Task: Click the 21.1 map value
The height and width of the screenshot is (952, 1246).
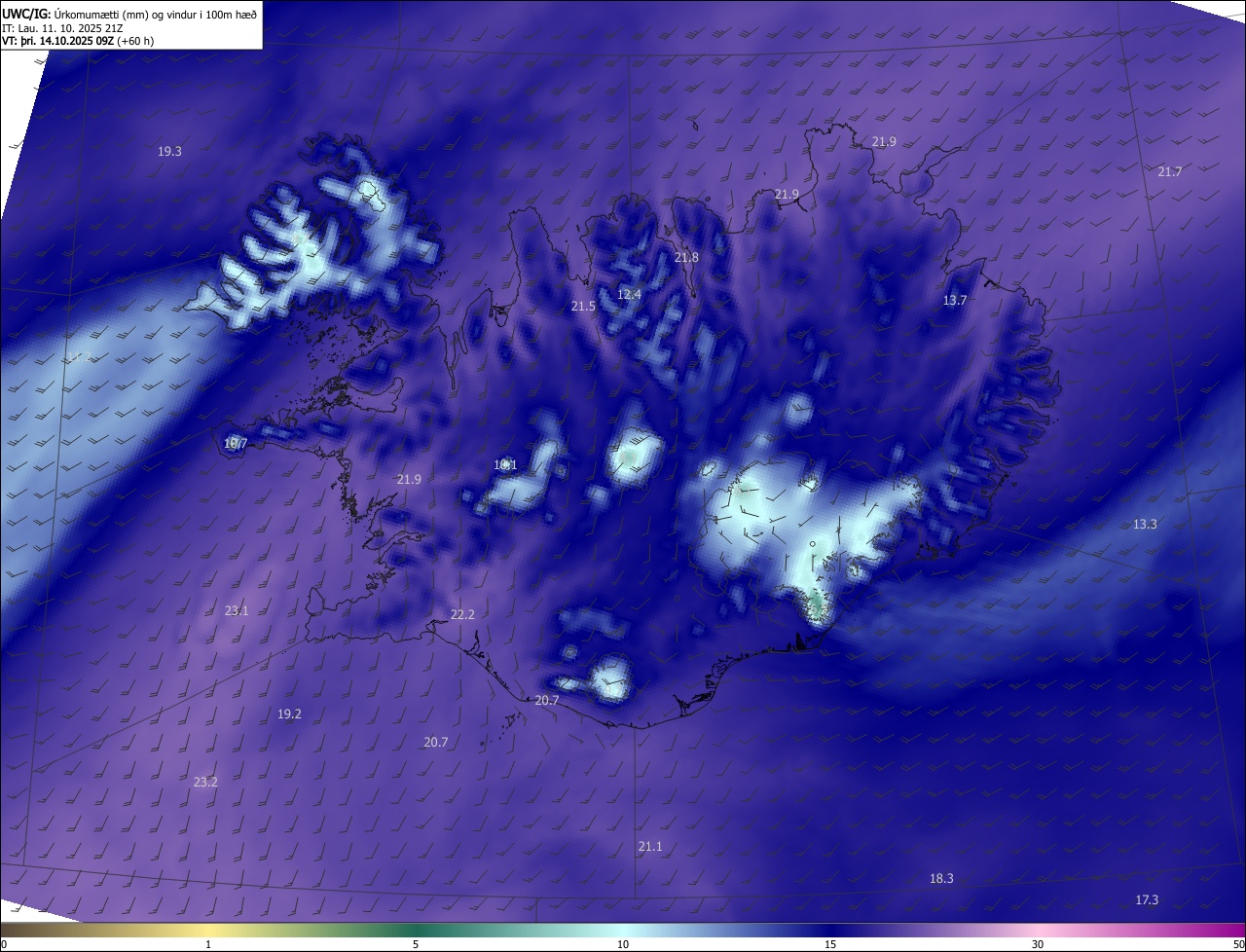Action: pyautogui.click(x=650, y=846)
